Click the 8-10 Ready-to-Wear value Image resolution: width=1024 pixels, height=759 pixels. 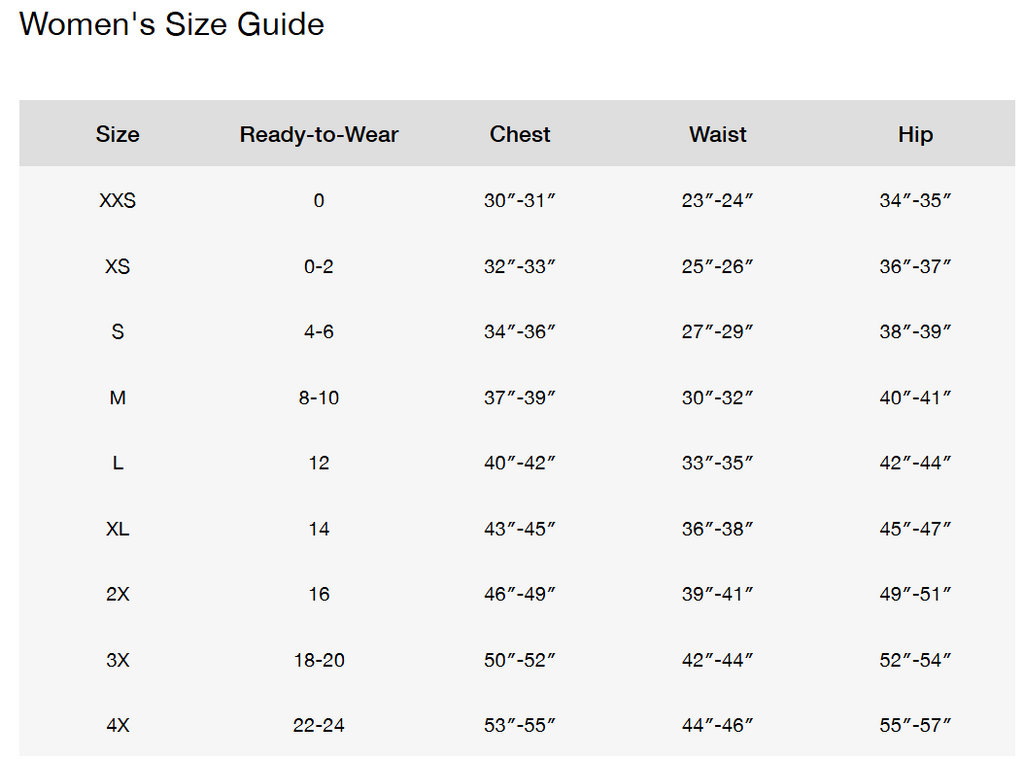[x=319, y=398]
